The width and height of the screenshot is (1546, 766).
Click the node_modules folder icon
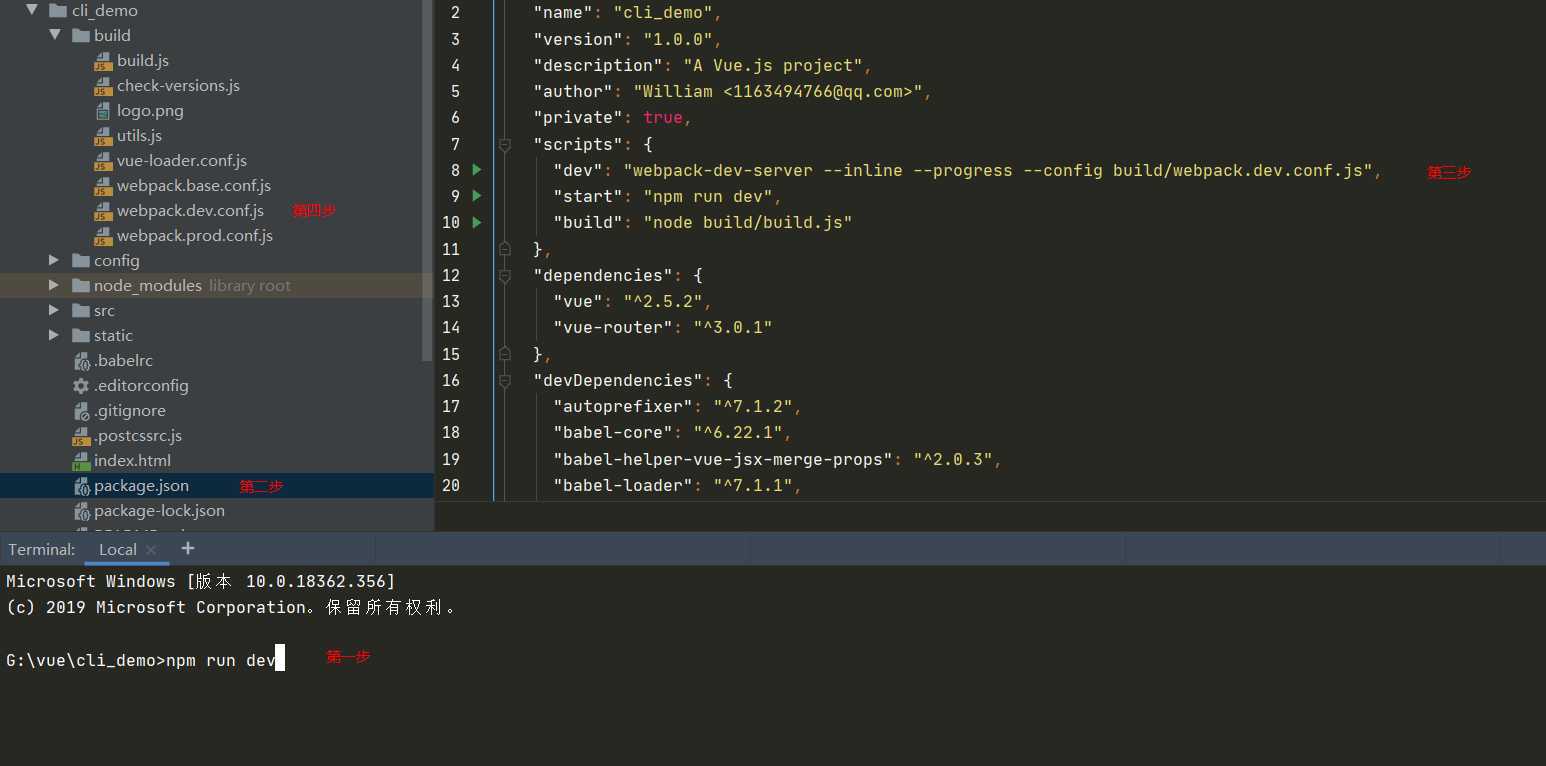[x=81, y=285]
